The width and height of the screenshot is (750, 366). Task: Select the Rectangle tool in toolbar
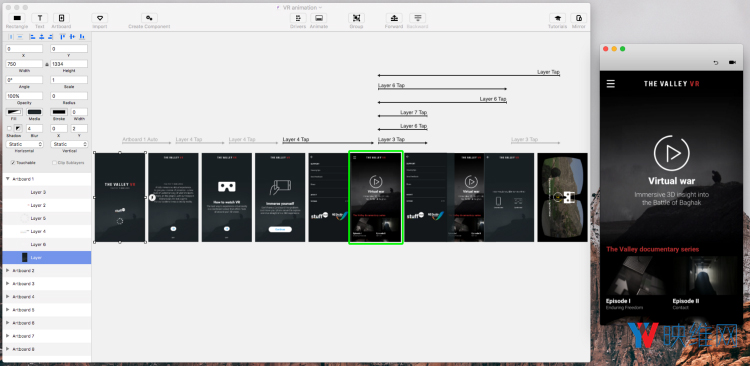coord(17,18)
